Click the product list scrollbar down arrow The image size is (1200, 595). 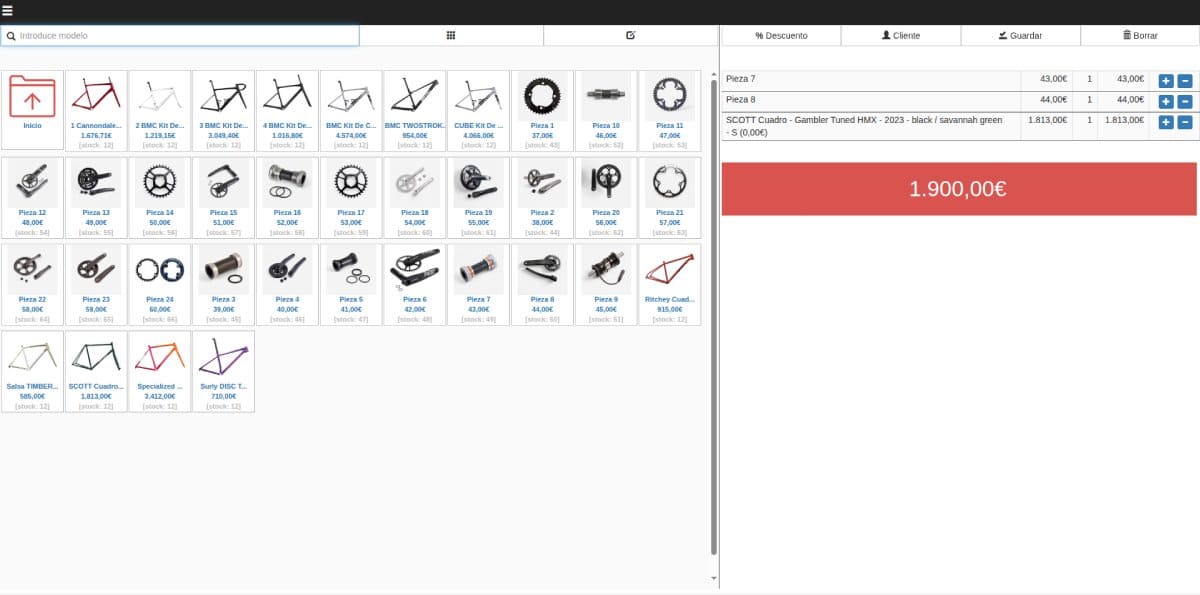point(713,579)
